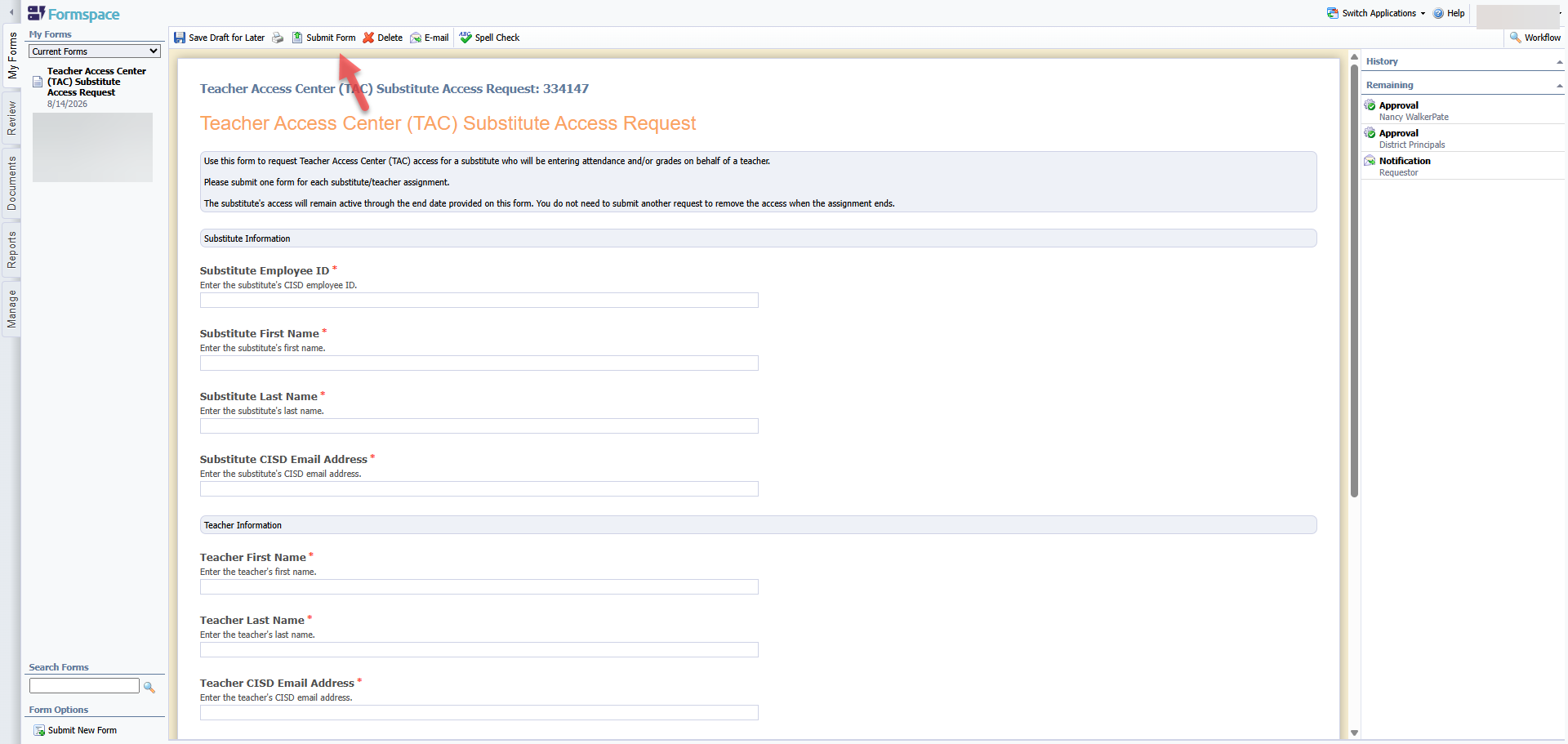1568x744 pixels.
Task: Click the "Search Forms" label
Action: point(59,667)
